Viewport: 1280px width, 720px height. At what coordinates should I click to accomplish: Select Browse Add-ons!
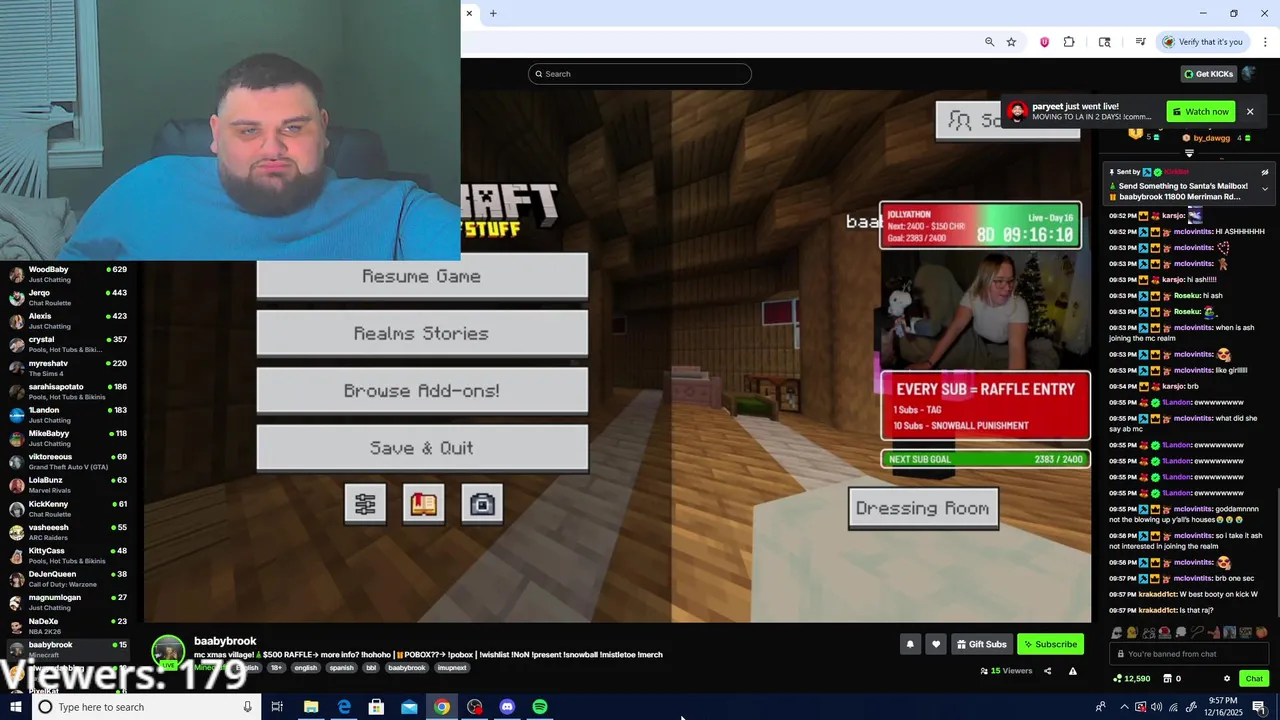[x=422, y=391]
